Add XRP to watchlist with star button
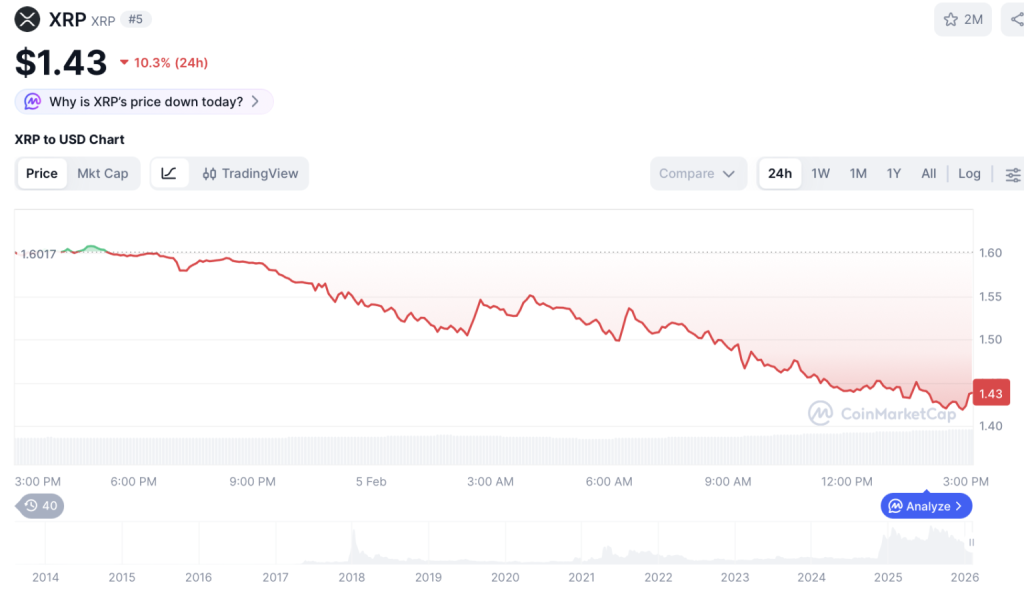 [x=962, y=19]
